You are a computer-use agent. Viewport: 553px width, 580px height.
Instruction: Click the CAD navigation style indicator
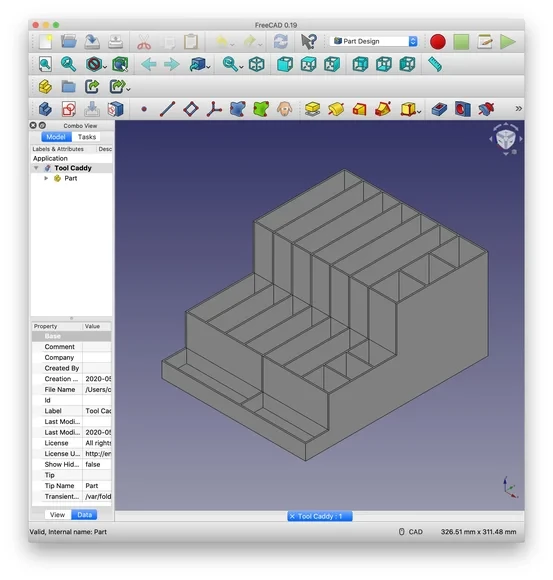point(411,532)
